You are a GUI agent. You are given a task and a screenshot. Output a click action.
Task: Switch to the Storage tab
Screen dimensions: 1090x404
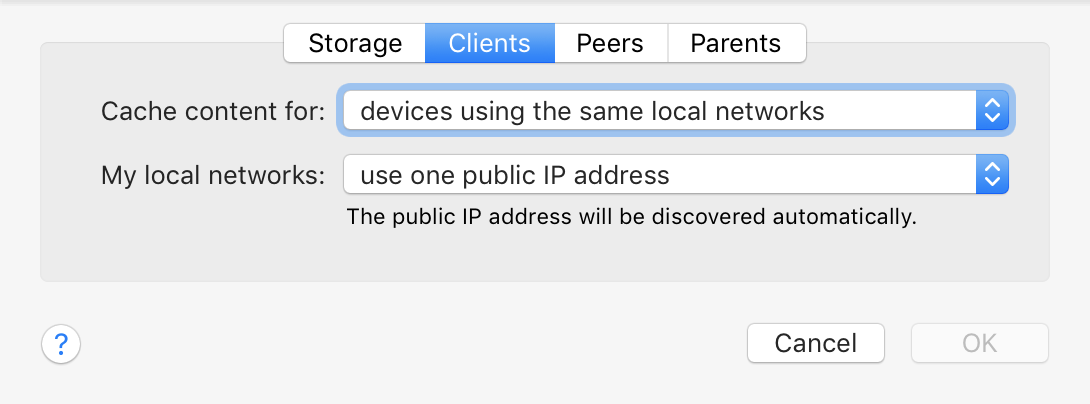[x=355, y=43]
